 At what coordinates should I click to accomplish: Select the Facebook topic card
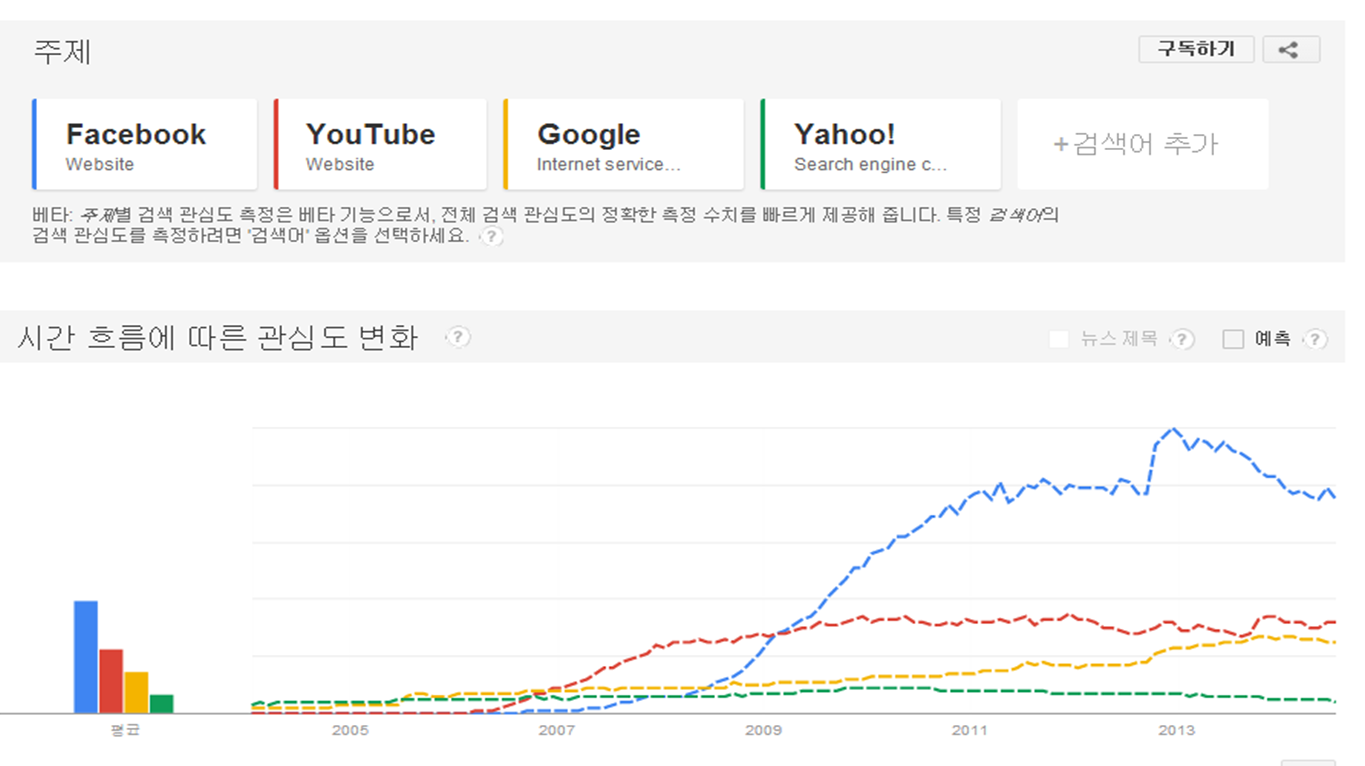[145, 144]
